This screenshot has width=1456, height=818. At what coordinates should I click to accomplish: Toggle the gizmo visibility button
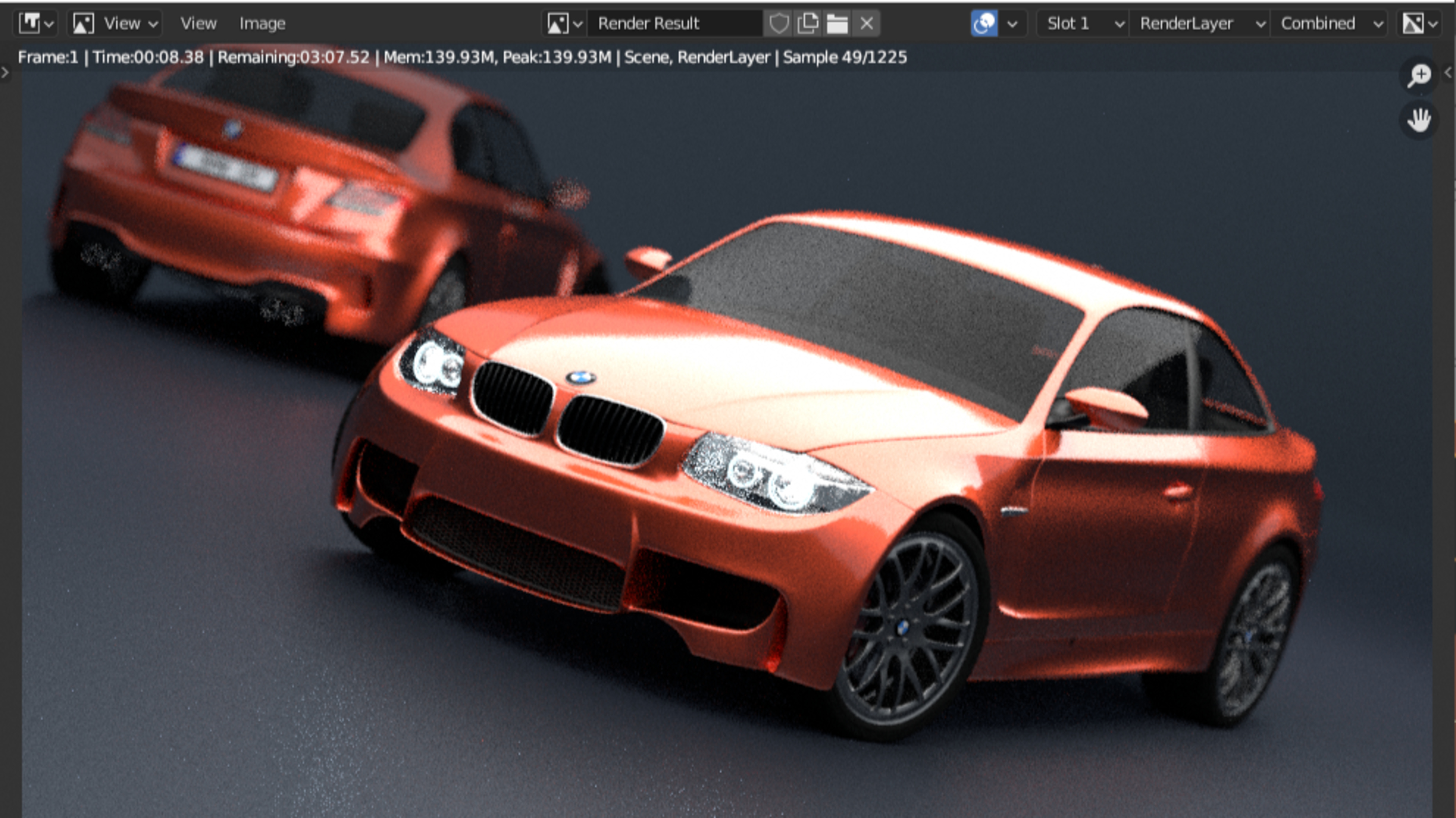984,24
